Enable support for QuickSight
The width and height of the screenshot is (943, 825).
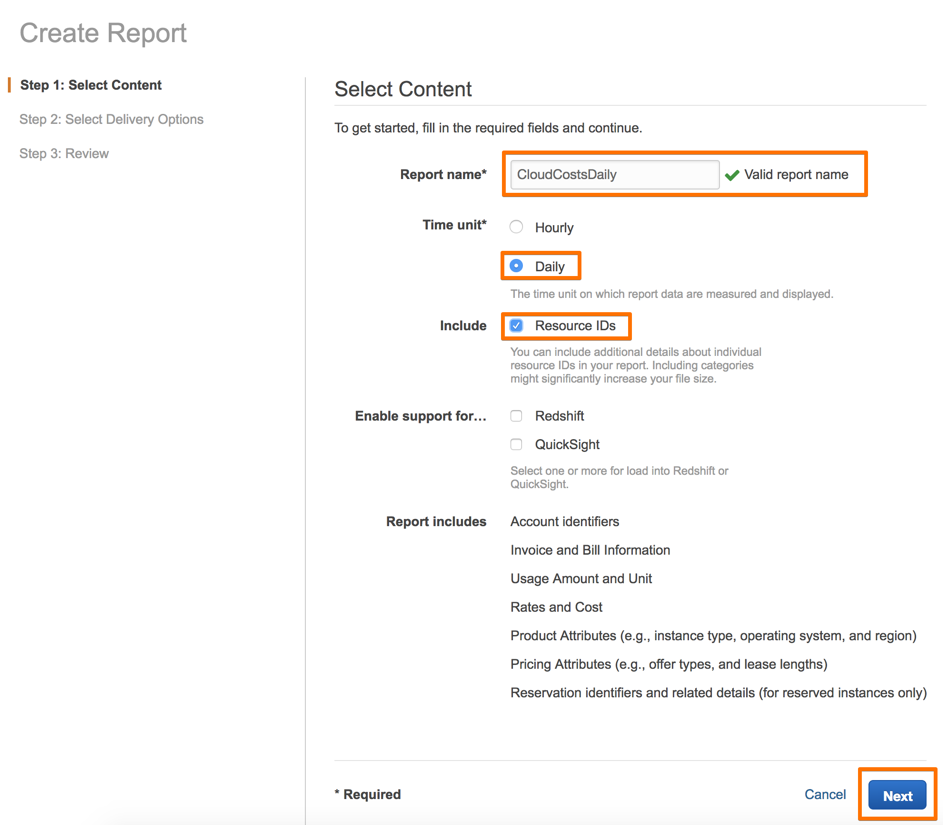click(x=517, y=445)
